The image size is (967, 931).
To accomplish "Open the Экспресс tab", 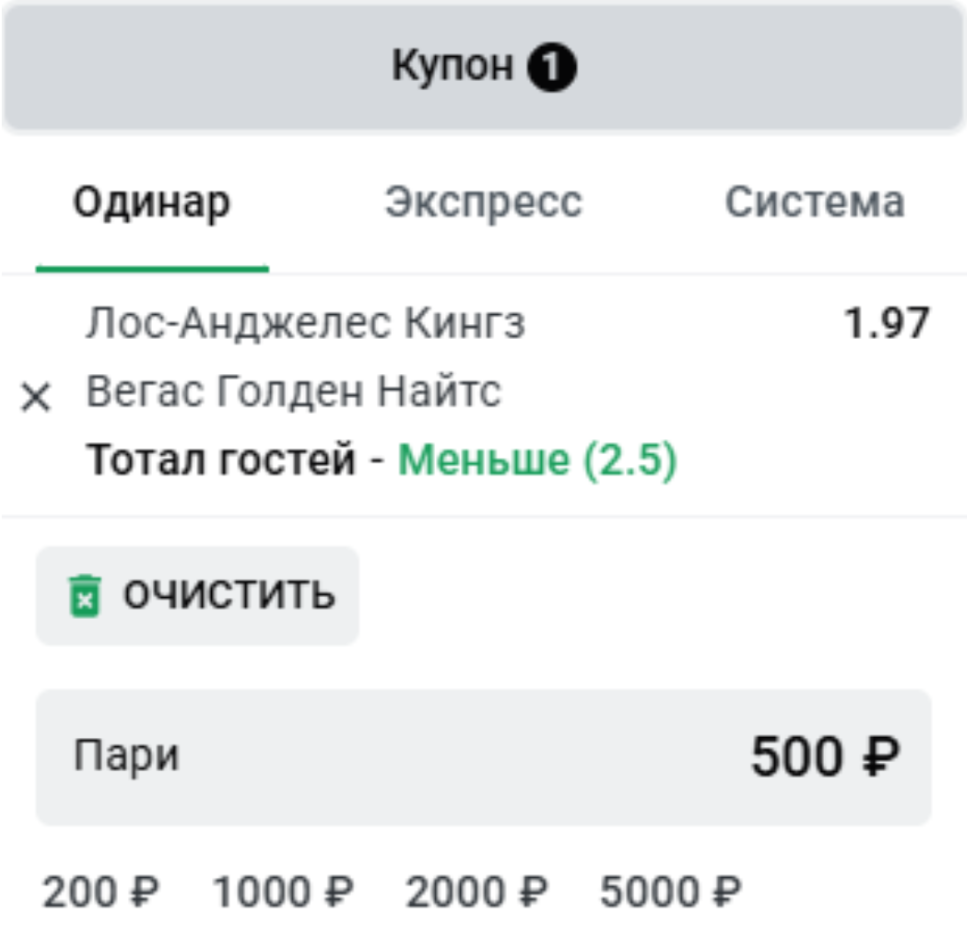I will click(x=484, y=203).
